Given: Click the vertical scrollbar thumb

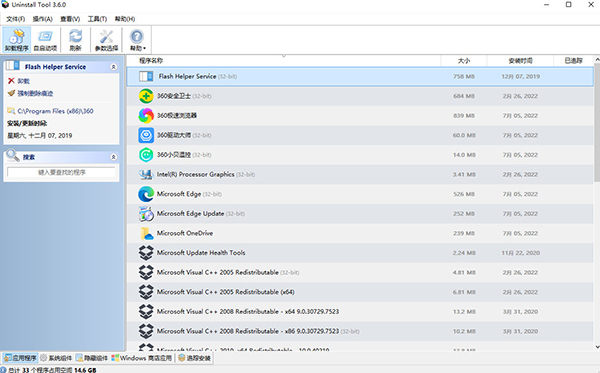Looking at the screenshot, I should point(597,122).
